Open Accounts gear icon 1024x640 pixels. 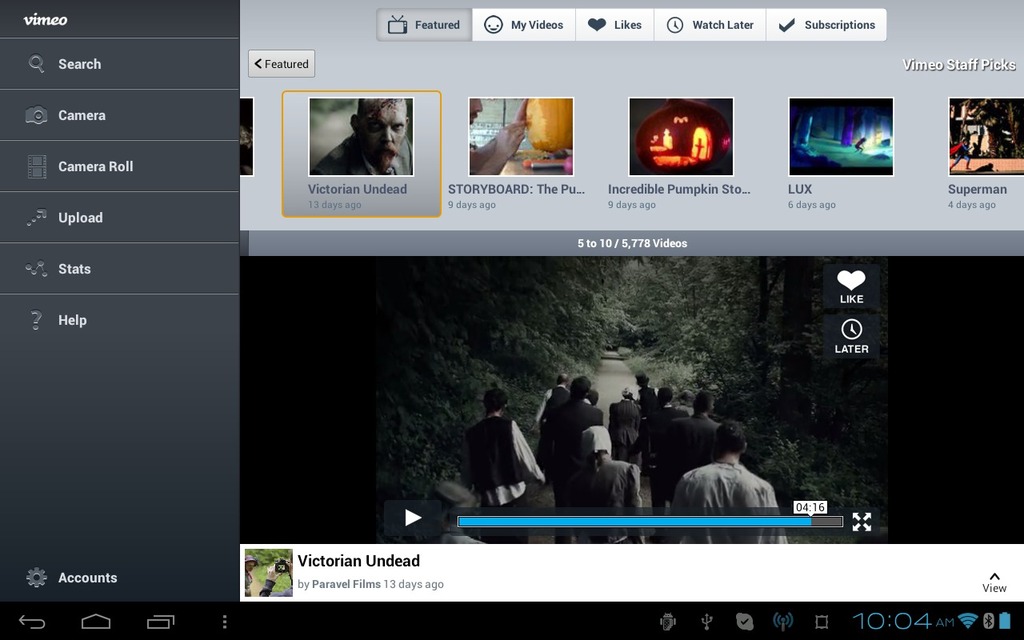[37, 577]
